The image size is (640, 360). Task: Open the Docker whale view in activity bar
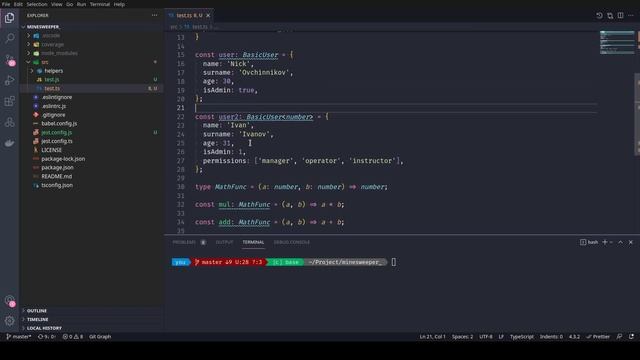[9, 143]
